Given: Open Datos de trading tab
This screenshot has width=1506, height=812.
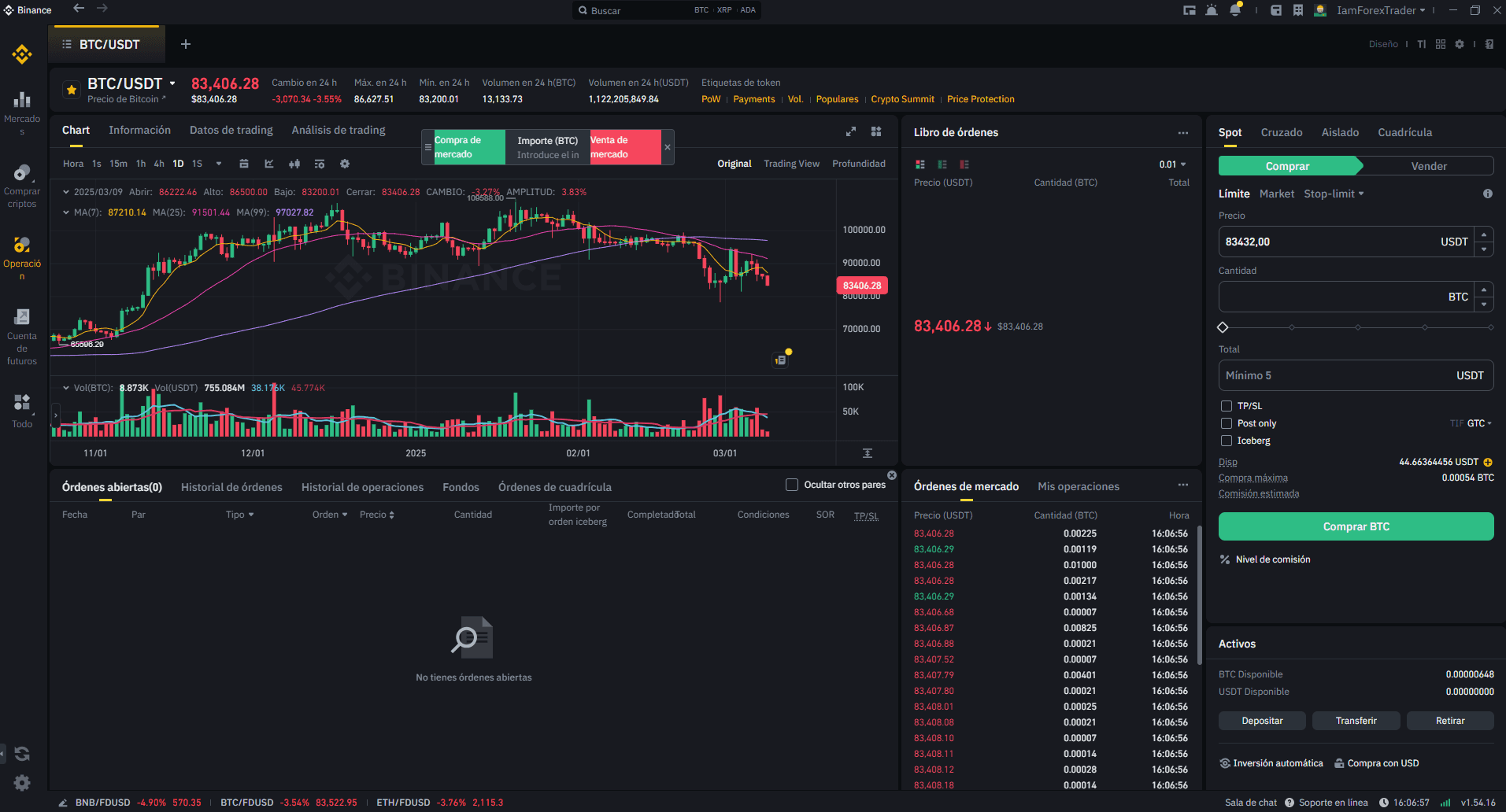Looking at the screenshot, I should pos(231,130).
